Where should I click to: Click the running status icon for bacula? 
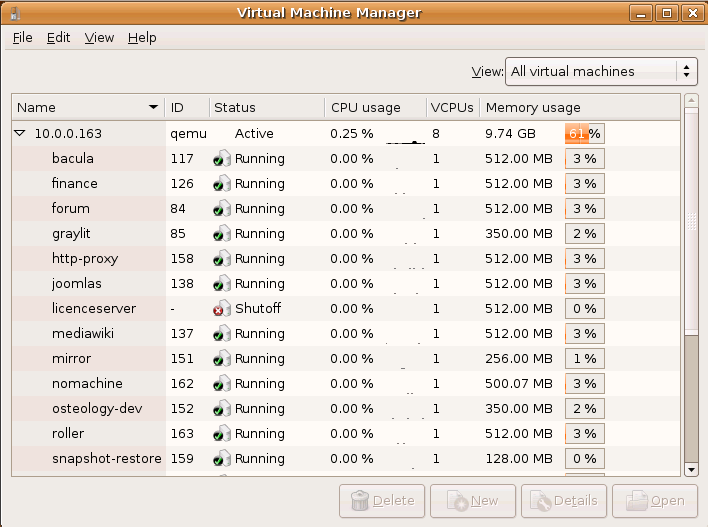coord(222,158)
